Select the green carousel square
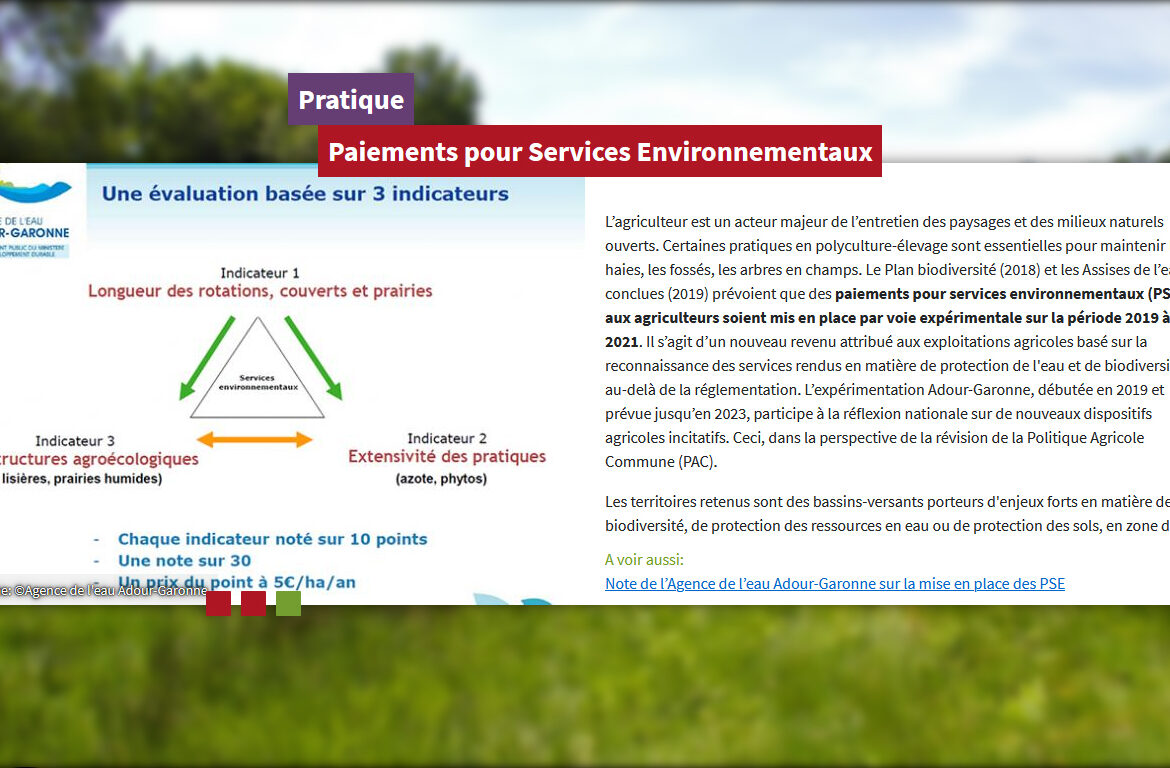The width and height of the screenshot is (1170, 768). click(289, 603)
